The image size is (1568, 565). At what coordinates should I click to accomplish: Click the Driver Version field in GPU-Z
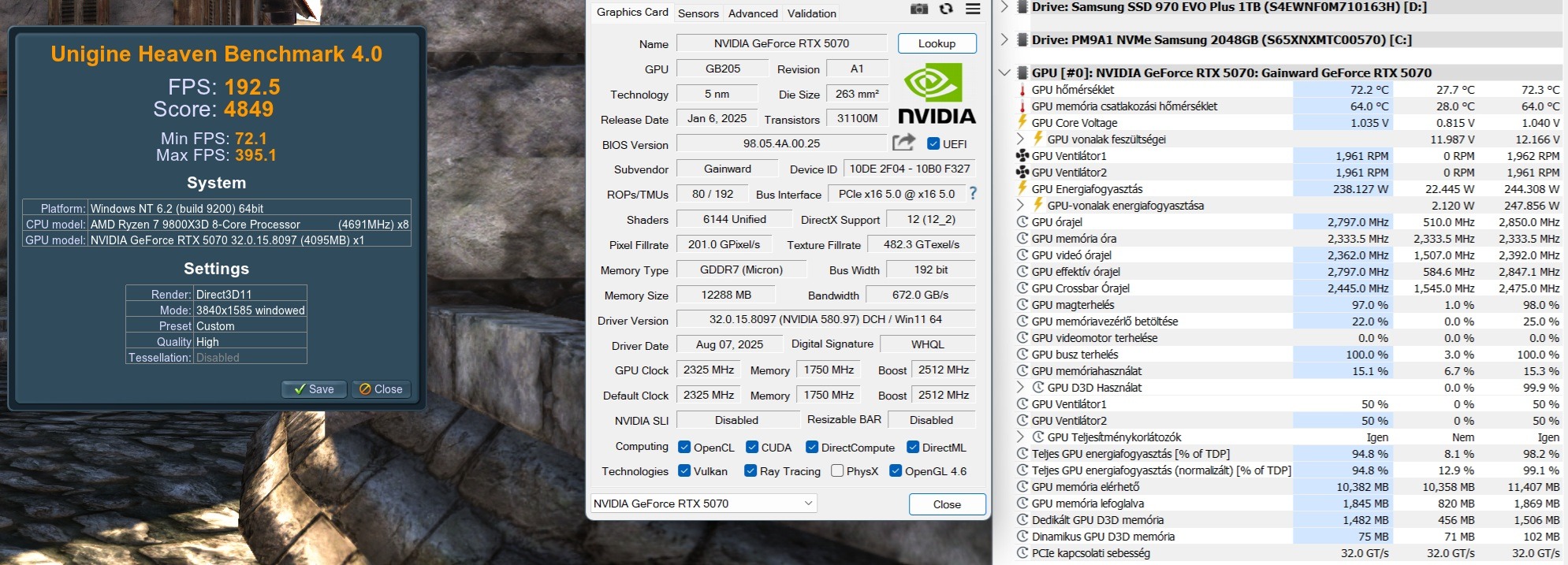(x=825, y=319)
